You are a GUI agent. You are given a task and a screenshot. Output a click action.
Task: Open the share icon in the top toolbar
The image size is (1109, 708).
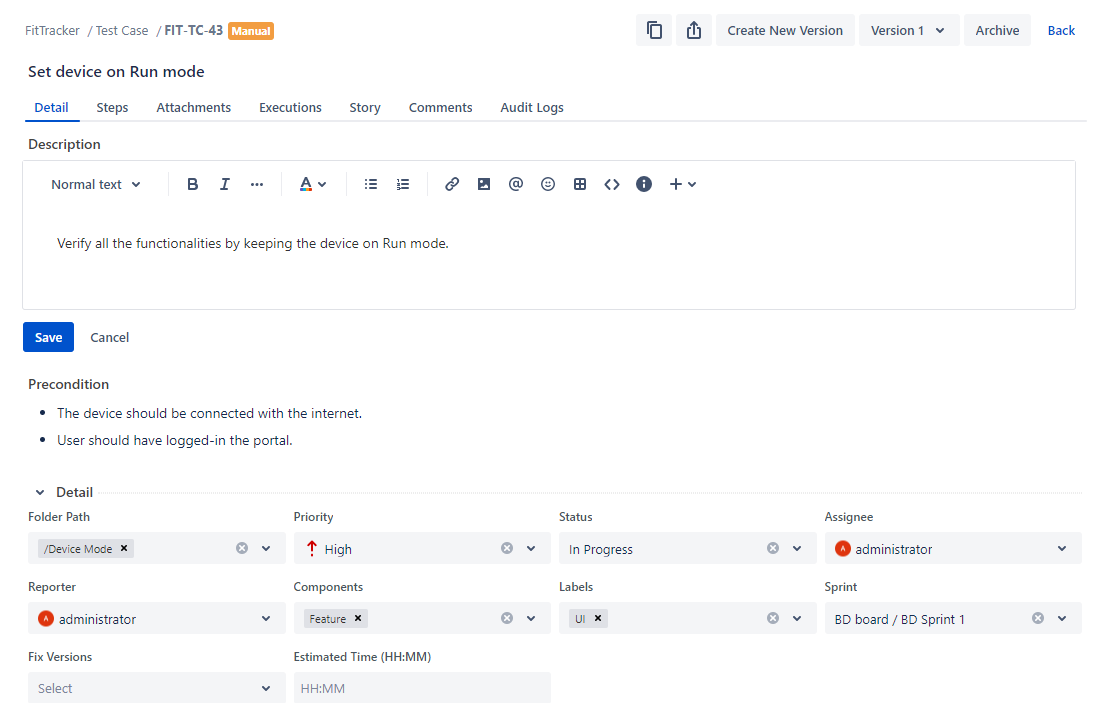694,30
